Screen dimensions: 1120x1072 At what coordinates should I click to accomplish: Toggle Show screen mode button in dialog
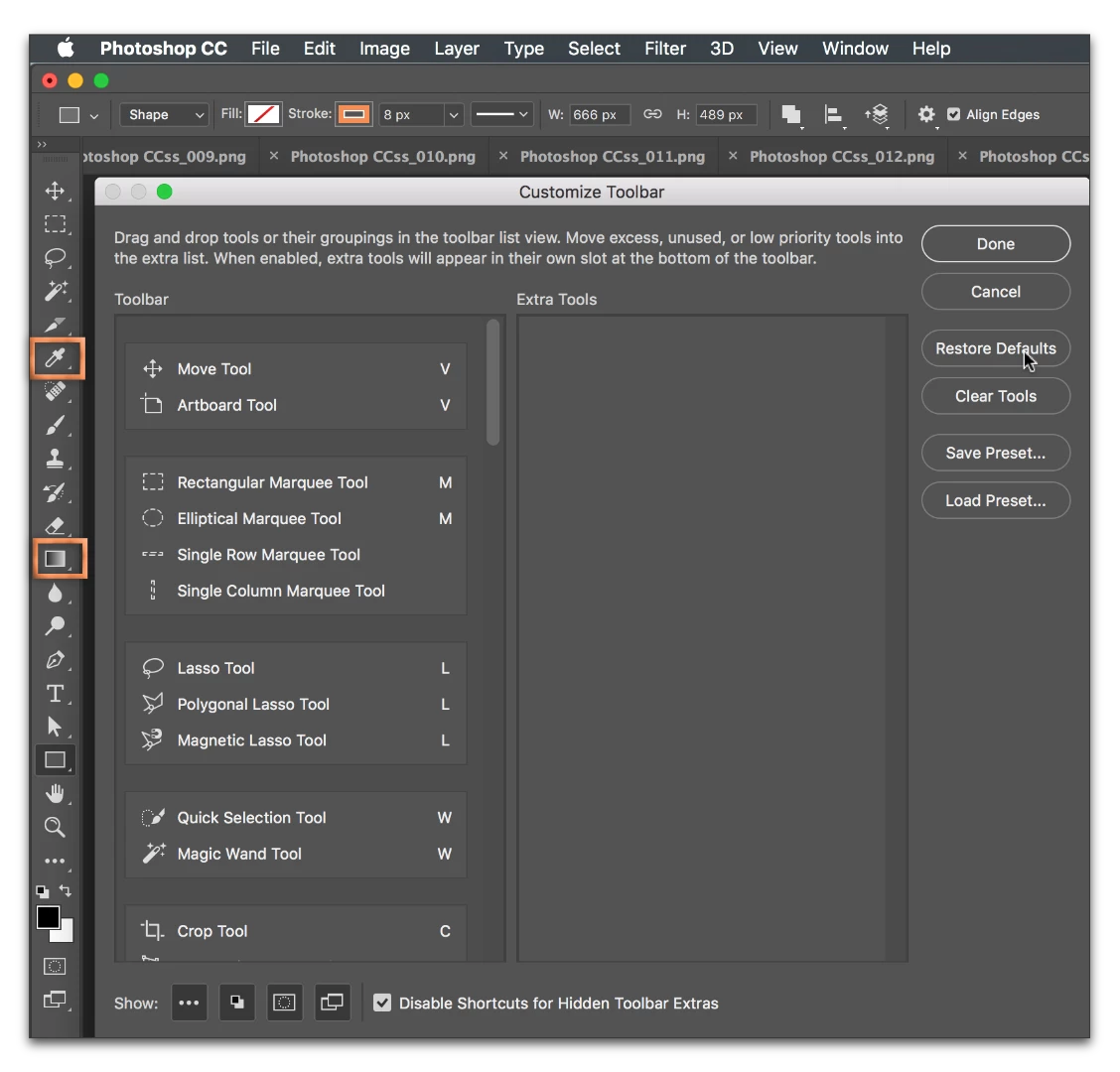[333, 1003]
